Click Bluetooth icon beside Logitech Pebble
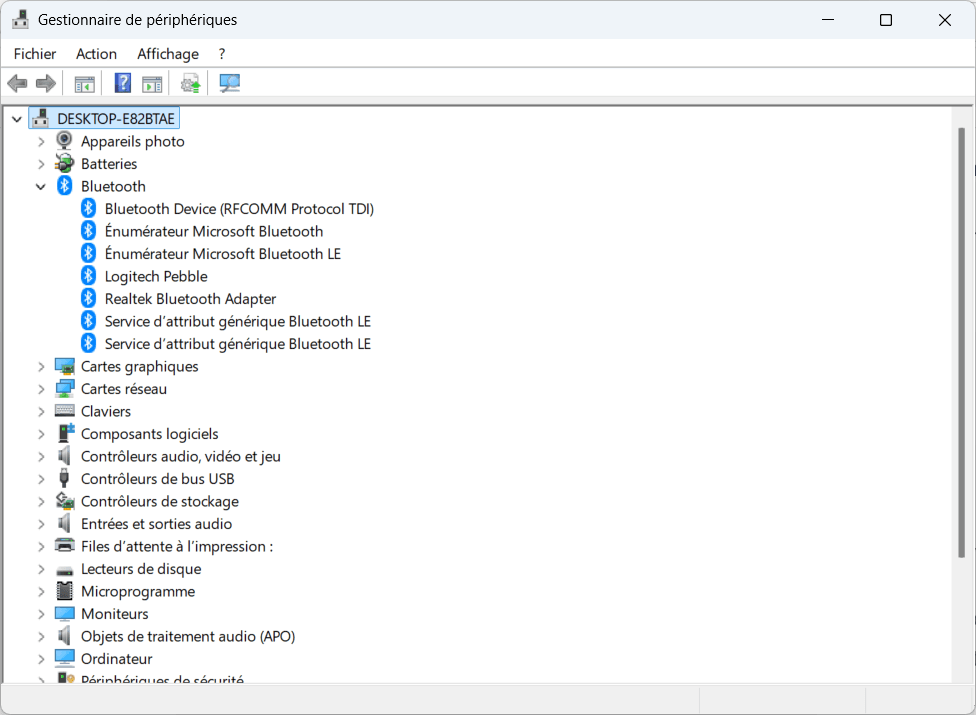Image resolution: width=976 pixels, height=715 pixels. 88,276
